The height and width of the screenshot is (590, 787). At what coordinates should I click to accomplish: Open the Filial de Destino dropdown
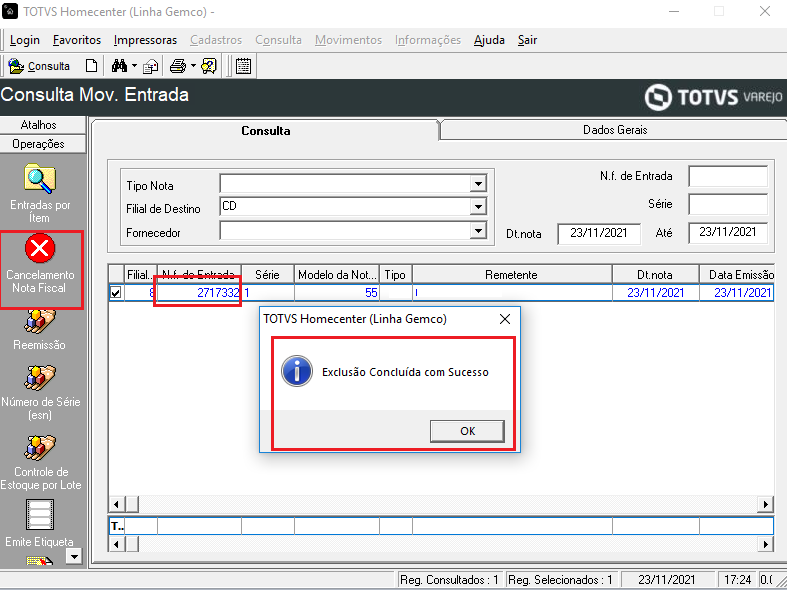click(x=478, y=206)
